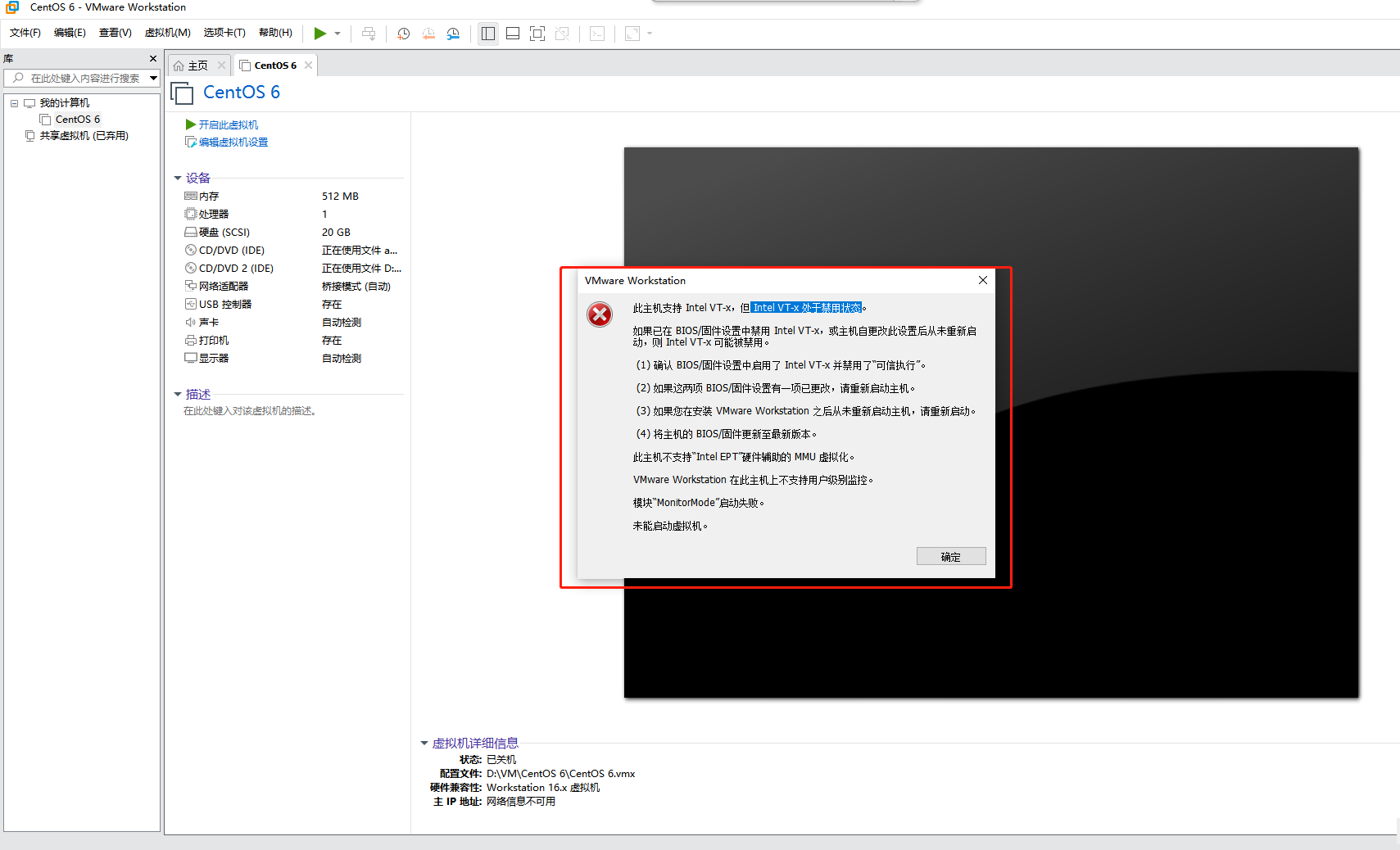Open the 查看(V) menu

pos(116,33)
